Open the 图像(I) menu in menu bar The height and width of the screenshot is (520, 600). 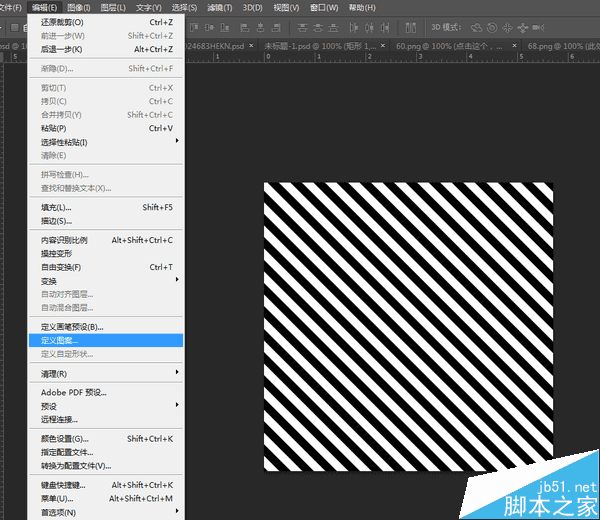click(x=80, y=7)
